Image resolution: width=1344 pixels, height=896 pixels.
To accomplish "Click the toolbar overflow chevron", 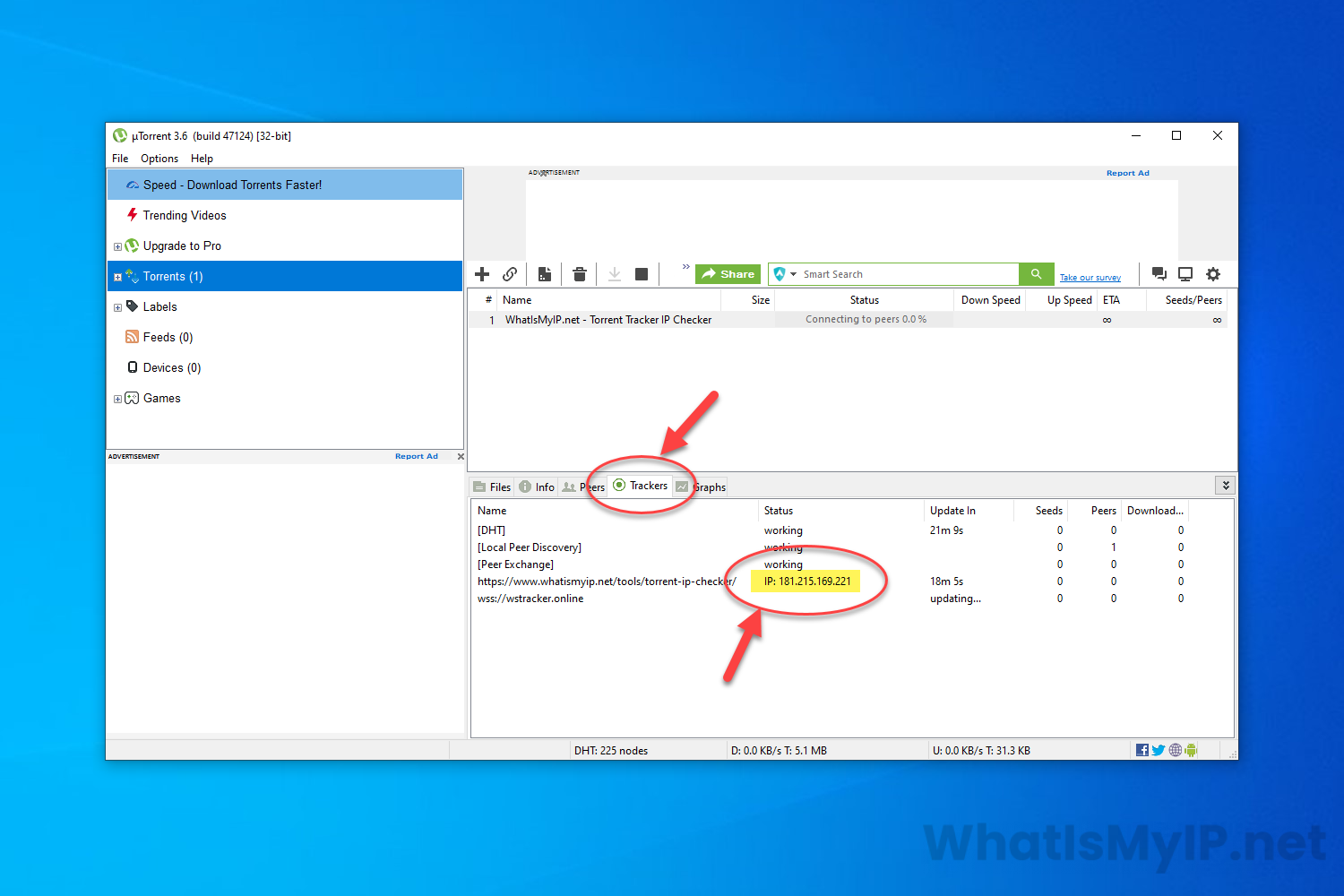I will click(x=686, y=267).
